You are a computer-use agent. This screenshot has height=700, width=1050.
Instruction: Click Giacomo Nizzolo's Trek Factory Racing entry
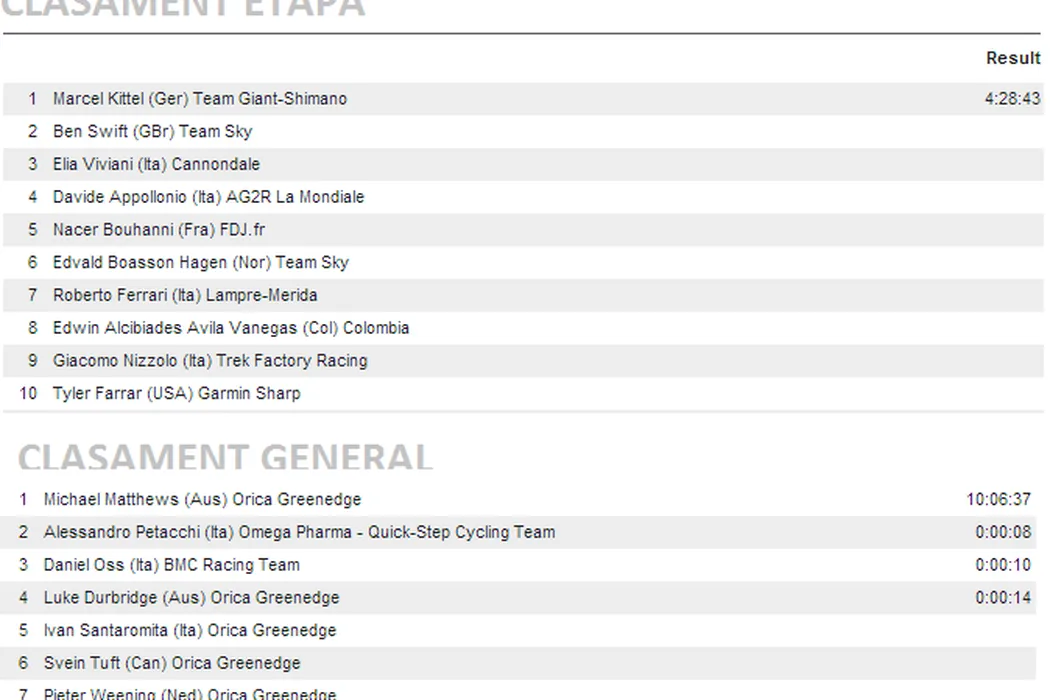[x=210, y=361]
